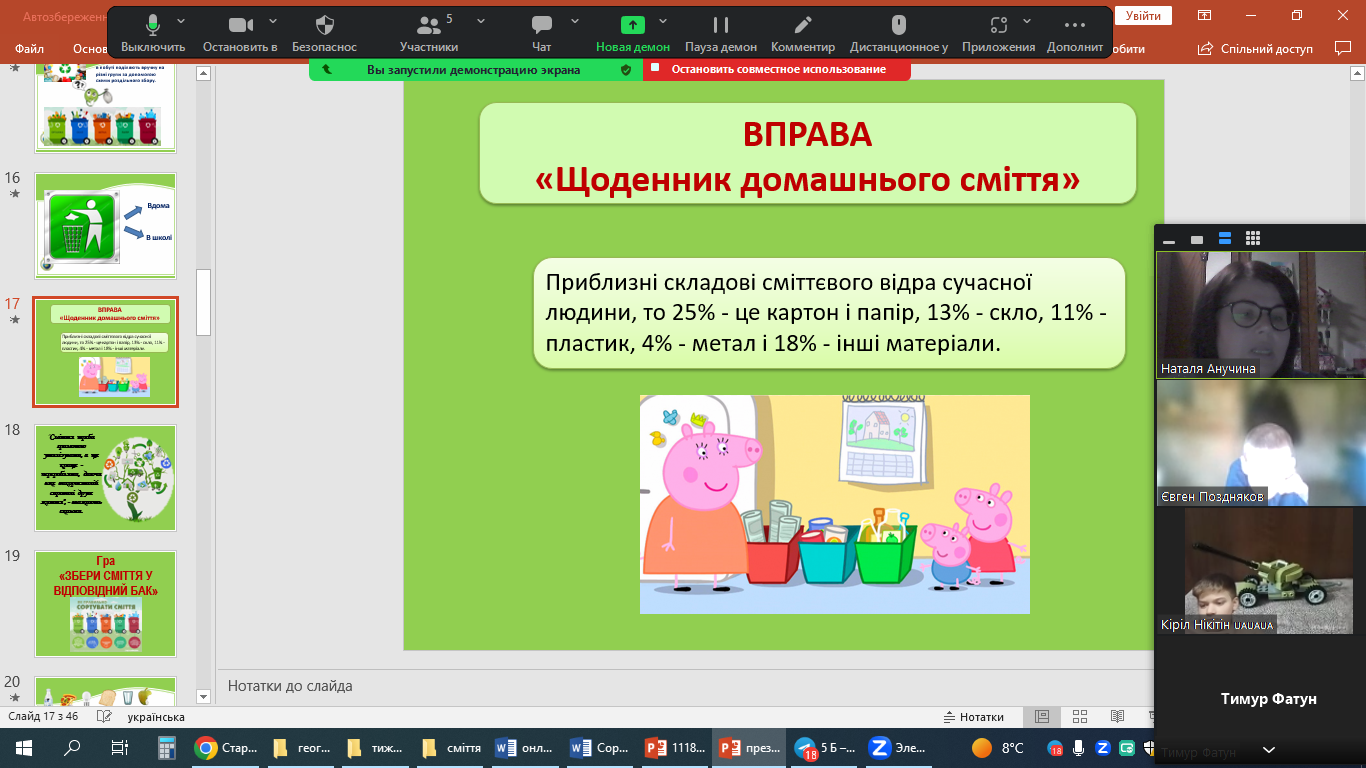
Task: Click Кіріл Нікітін video tile
Action: 1261,572
